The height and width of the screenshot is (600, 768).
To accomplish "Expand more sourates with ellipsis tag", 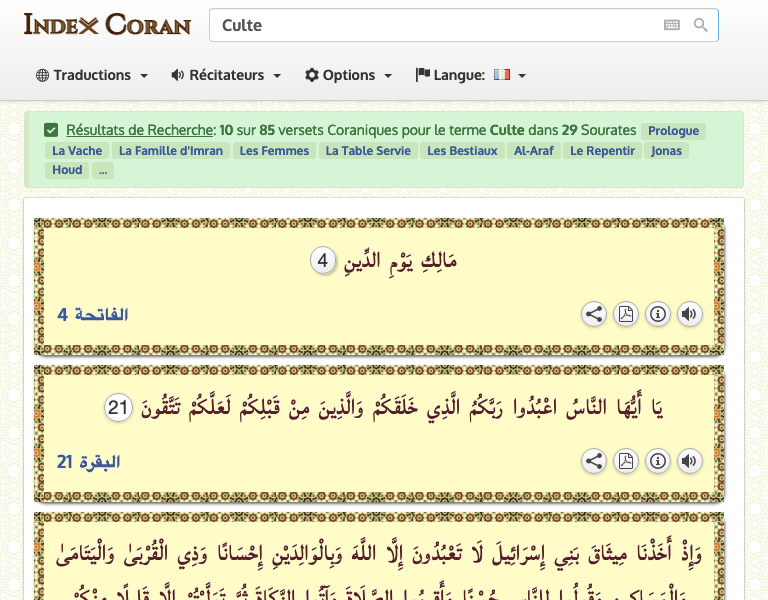I will 102,170.
